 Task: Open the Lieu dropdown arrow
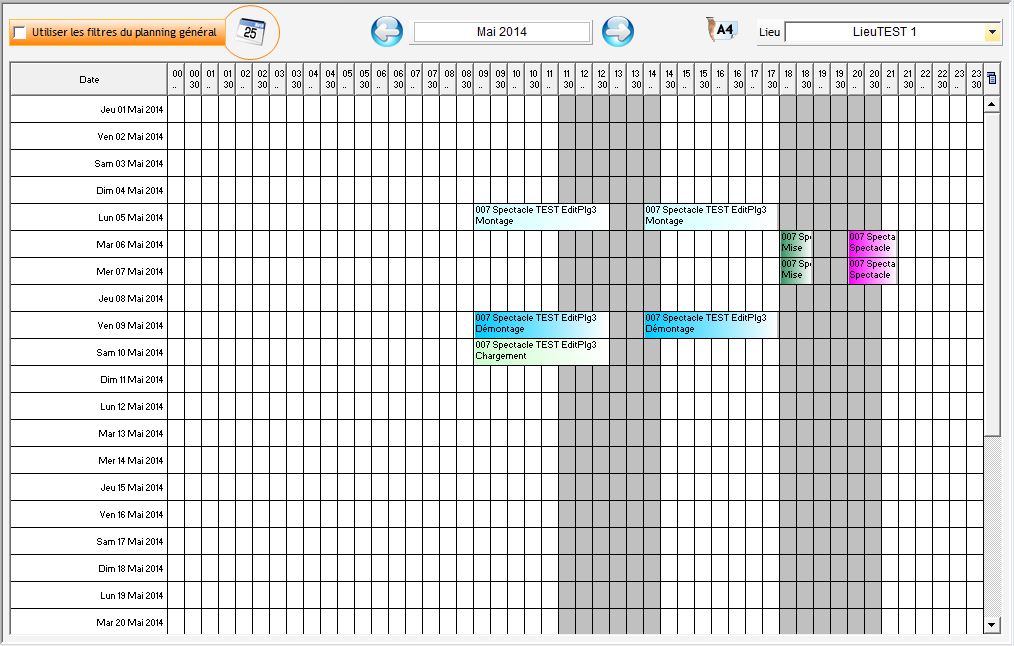[x=992, y=33]
